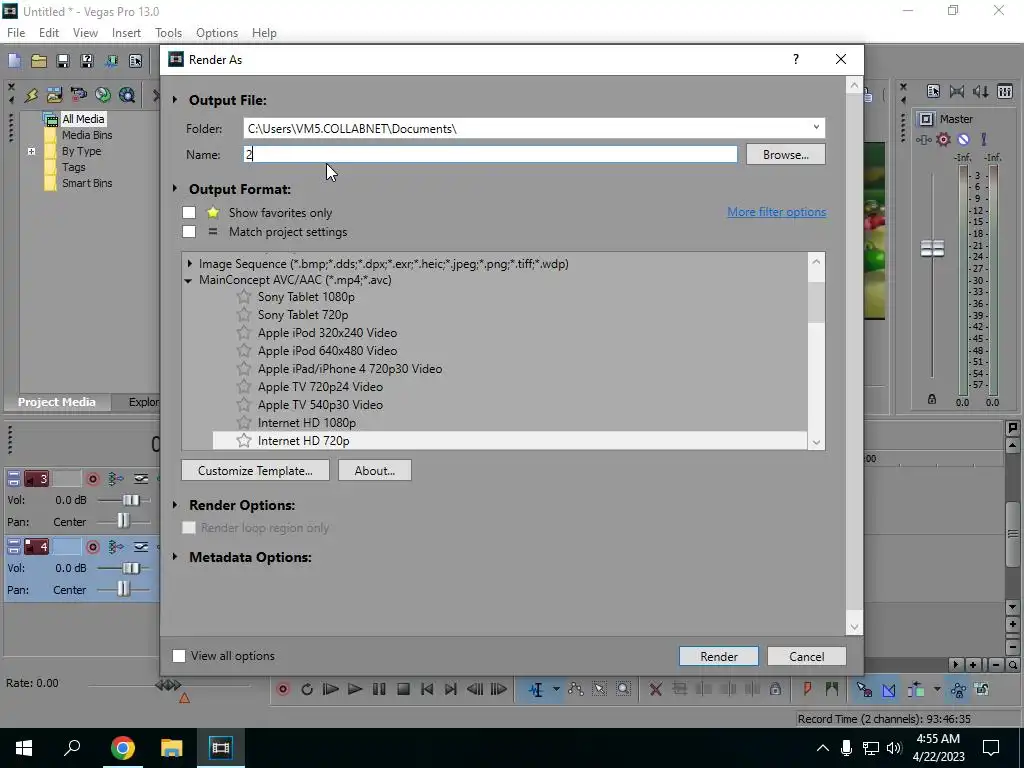The image size is (1024, 768).
Task: Collapse the Render Options section
Action: [175, 505]
